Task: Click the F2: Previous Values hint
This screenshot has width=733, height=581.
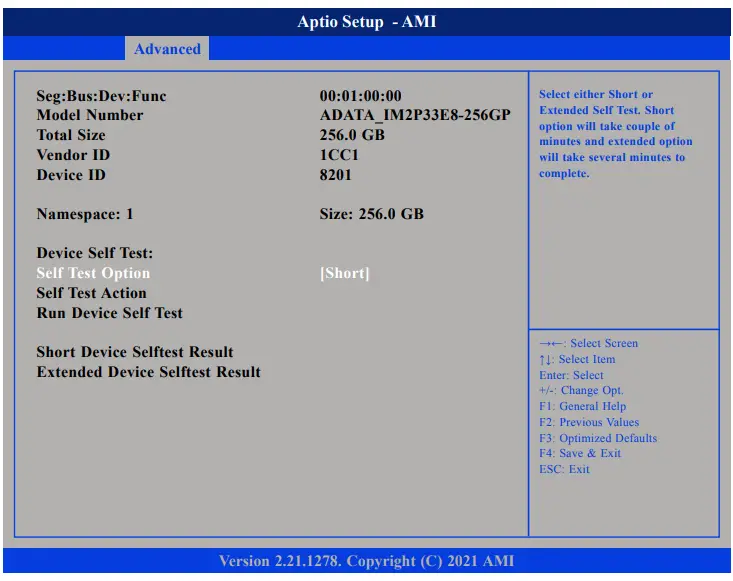Action: click(x=589, y=422)
